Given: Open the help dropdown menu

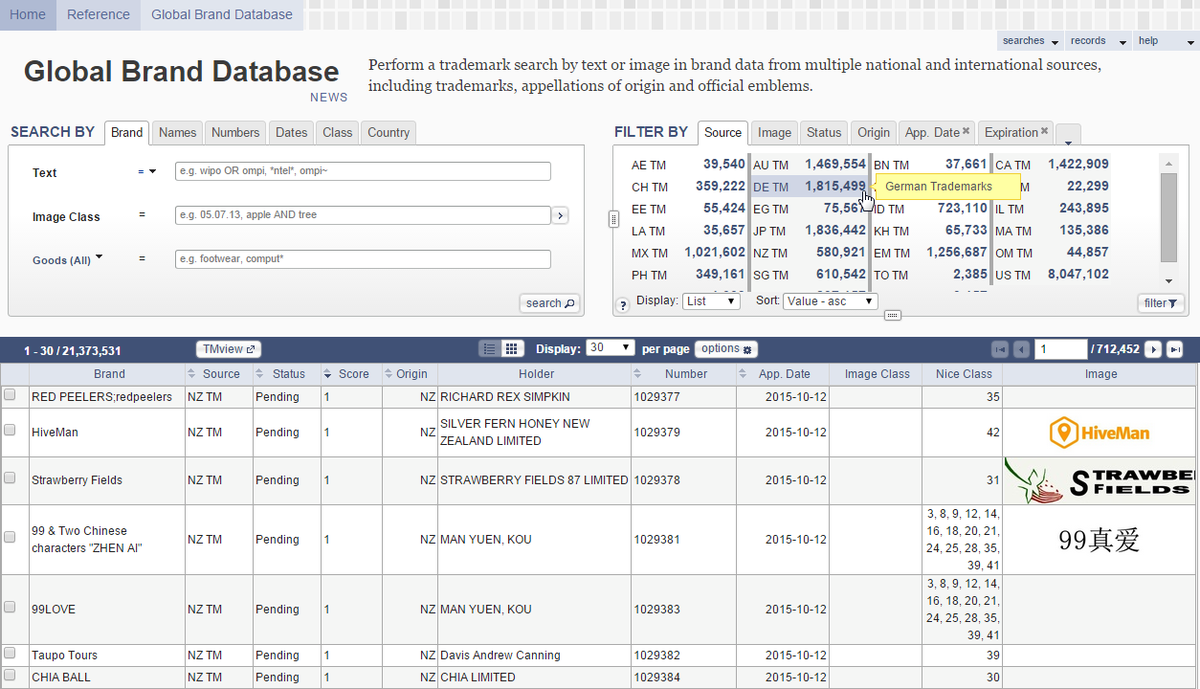Looking at the screenshot, I should (x=1164, y=41).
